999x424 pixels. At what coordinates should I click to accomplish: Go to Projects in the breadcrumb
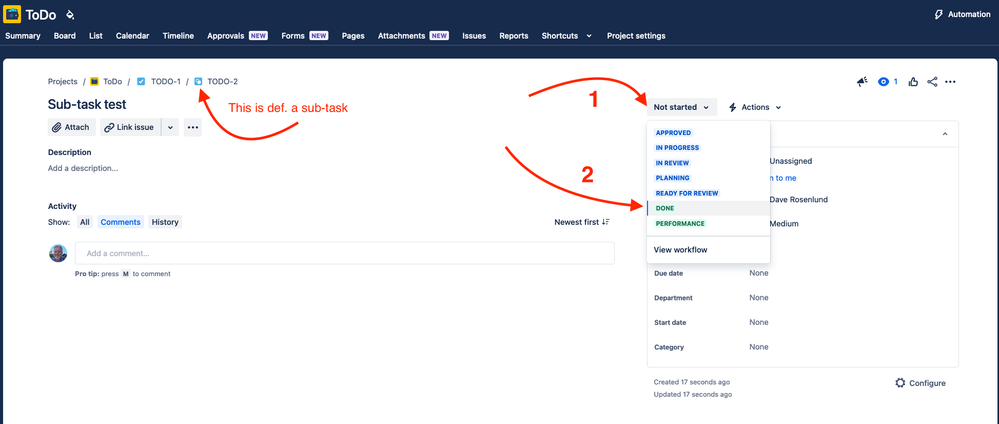62,82
